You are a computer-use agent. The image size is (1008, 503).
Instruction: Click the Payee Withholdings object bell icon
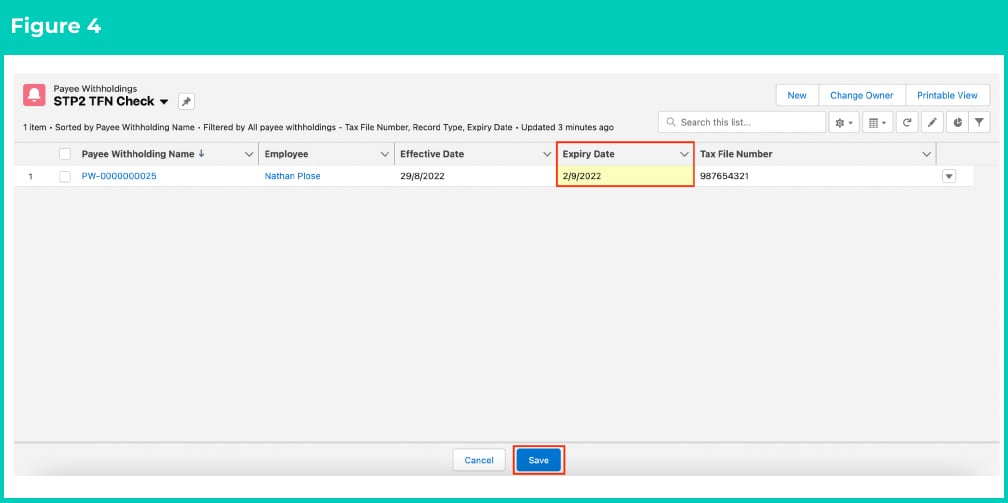(x=34, y=95)
